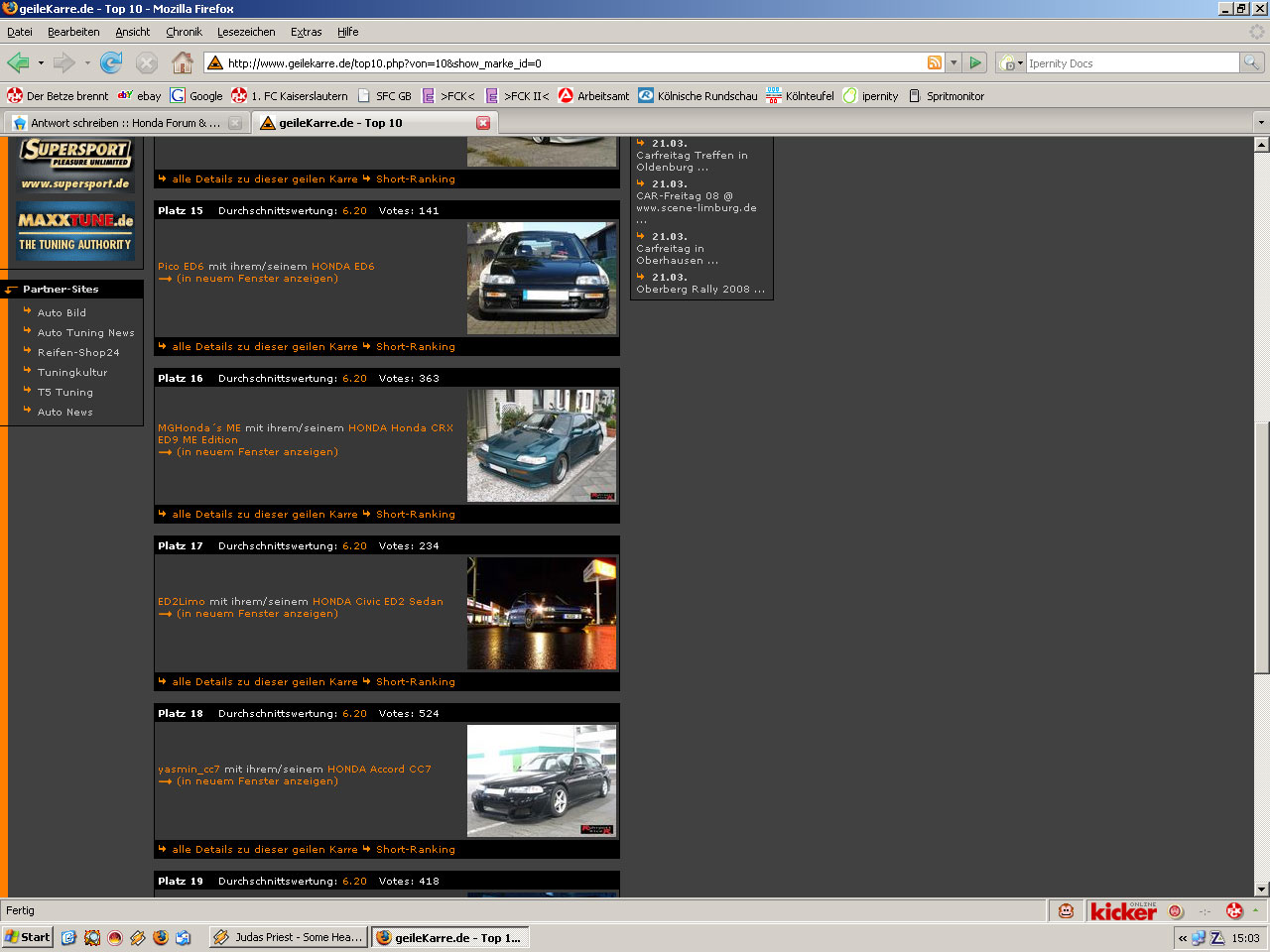The image size is (1270, 952).
Task: Click the Tuningkultur partner site link
Action: pos(72,372)
